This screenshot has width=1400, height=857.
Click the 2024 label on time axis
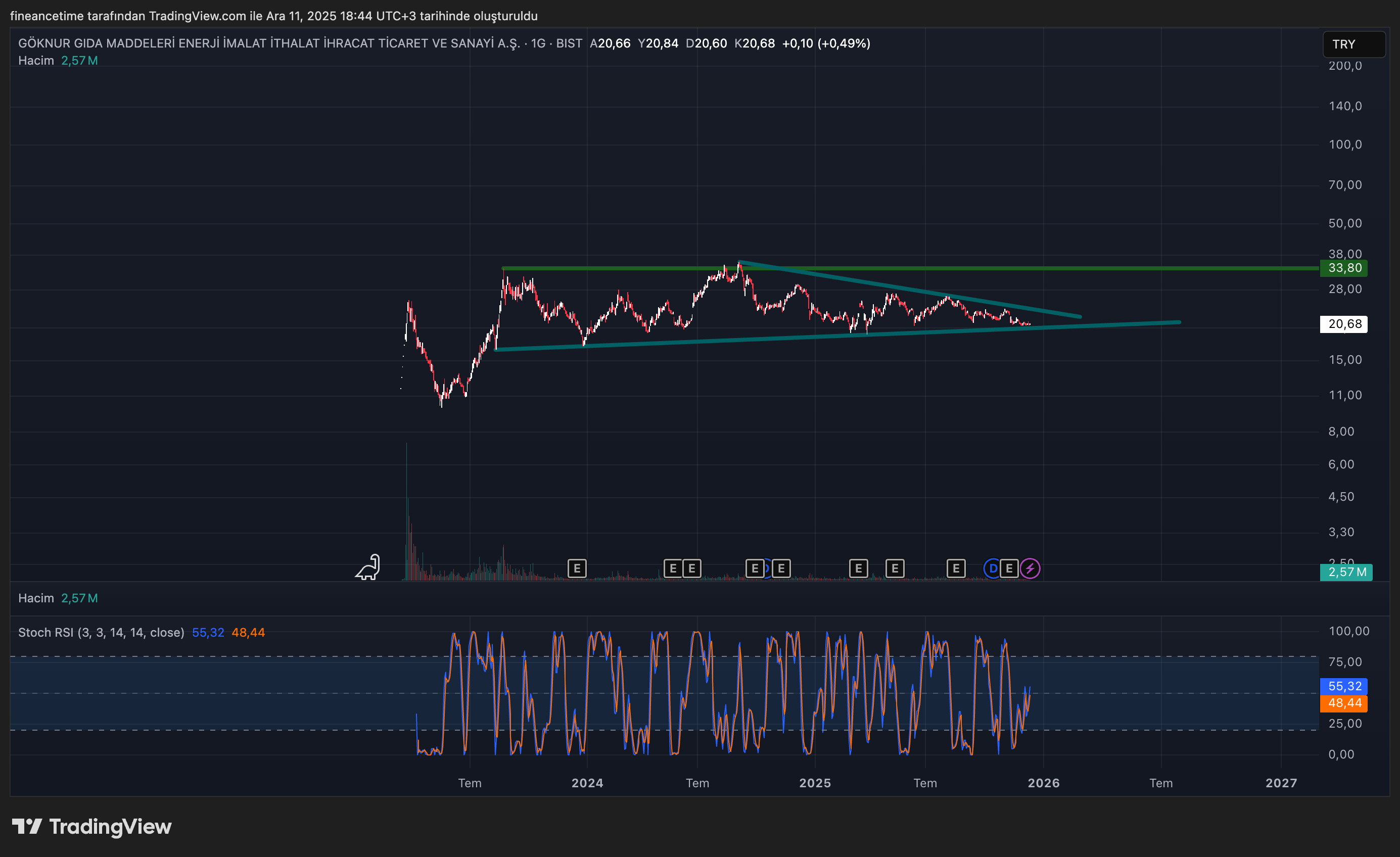587,783
